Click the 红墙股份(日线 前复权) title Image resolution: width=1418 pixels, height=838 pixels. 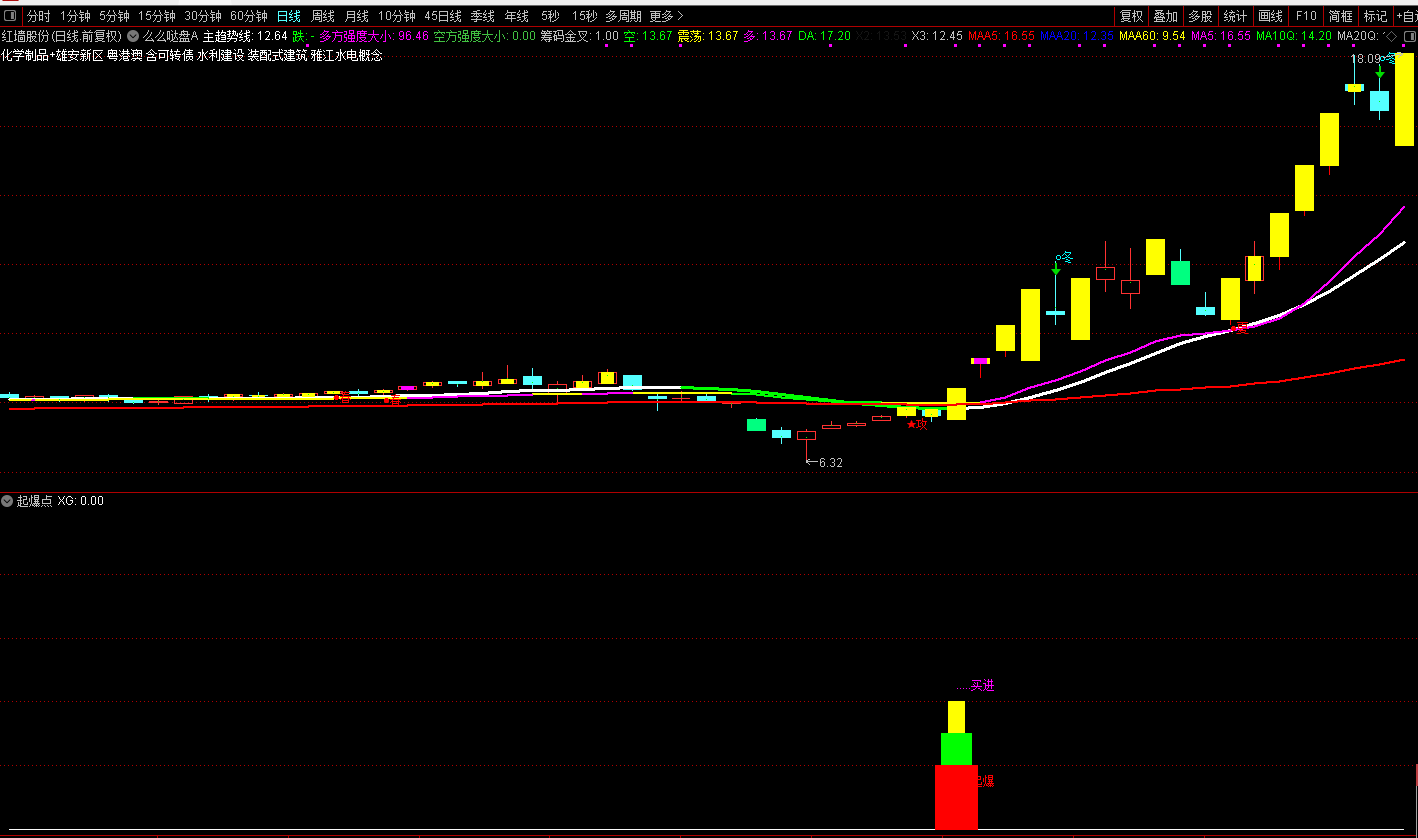click(x=61, y=36)
